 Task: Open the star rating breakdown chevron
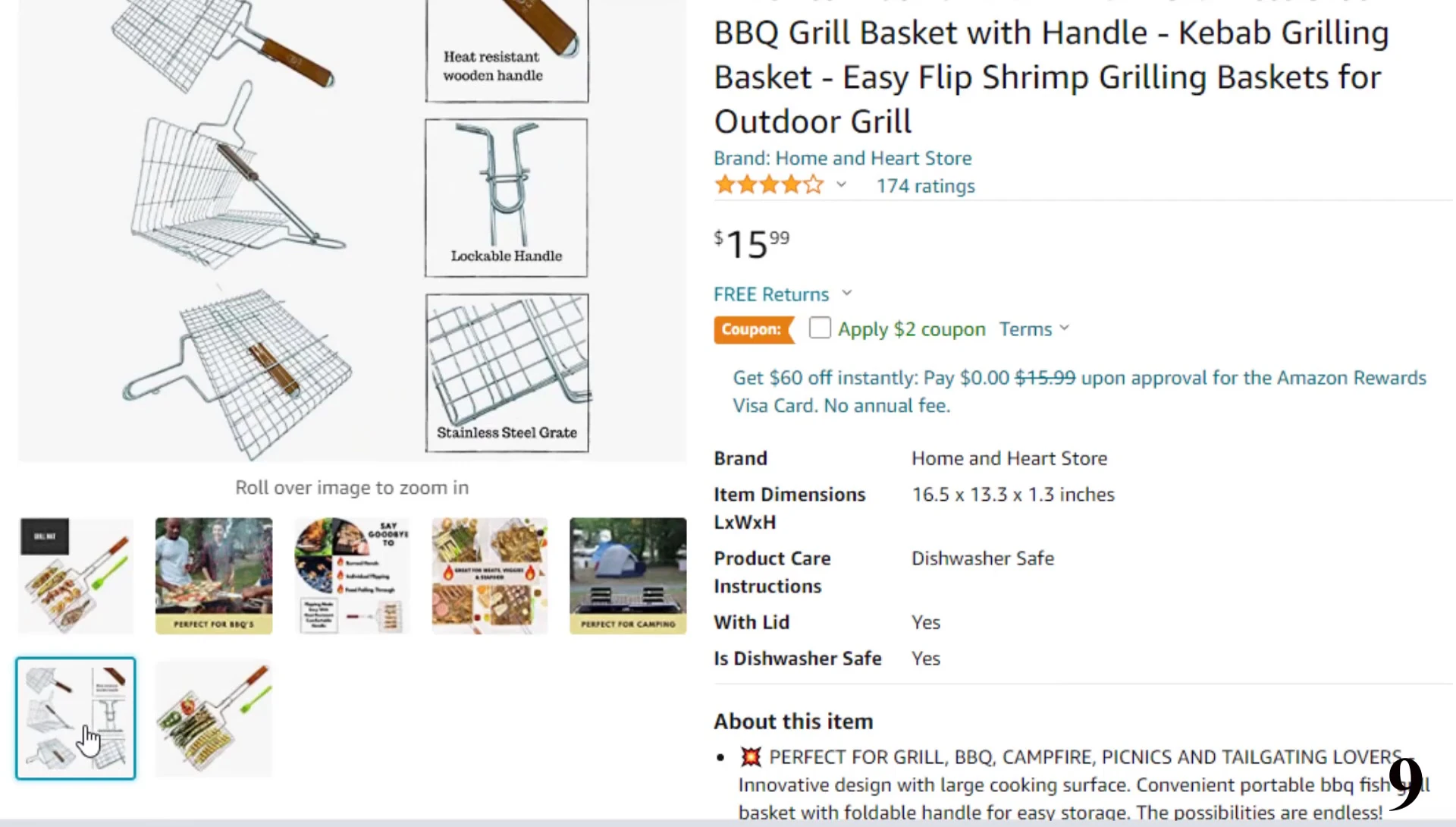[841, 184]
